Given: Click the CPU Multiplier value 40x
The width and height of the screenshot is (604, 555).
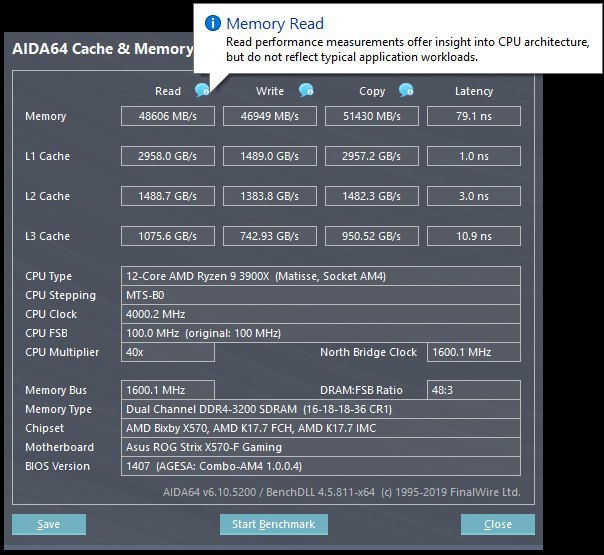Looking at the screenshot, I should coord(168,352).
